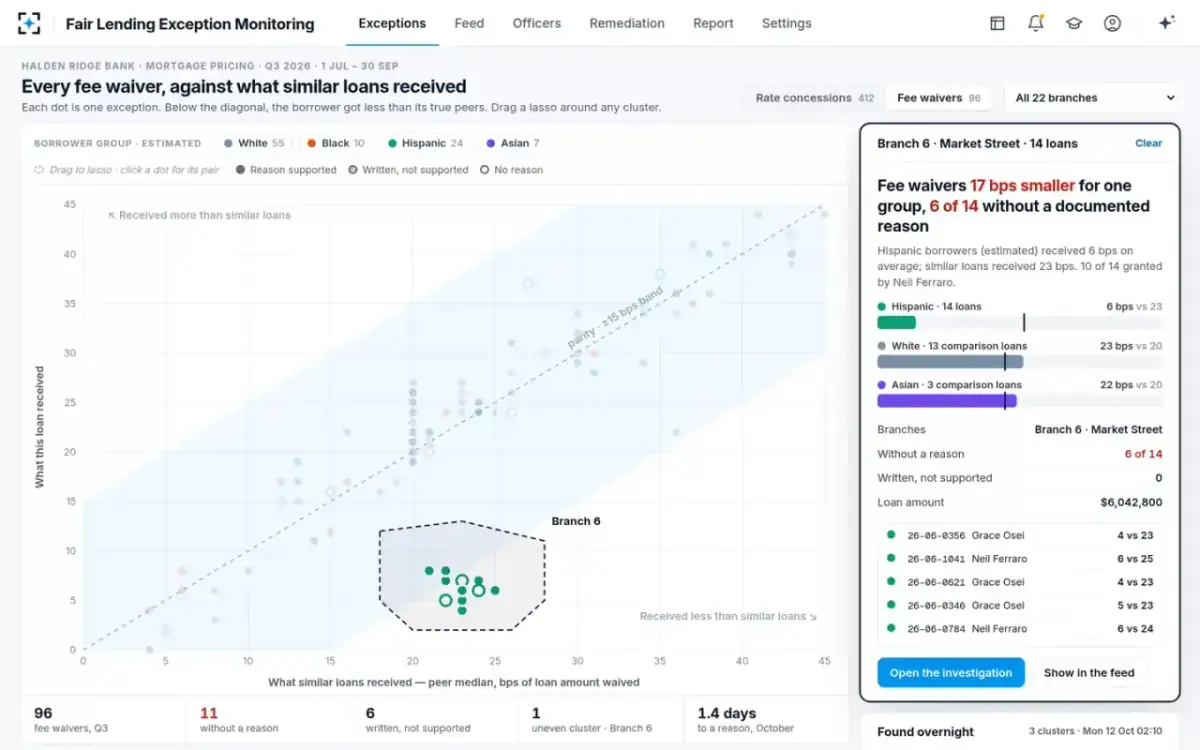Switch to the Feed tab
Screen dimensions: 1200x750
[x=469, y=23]
